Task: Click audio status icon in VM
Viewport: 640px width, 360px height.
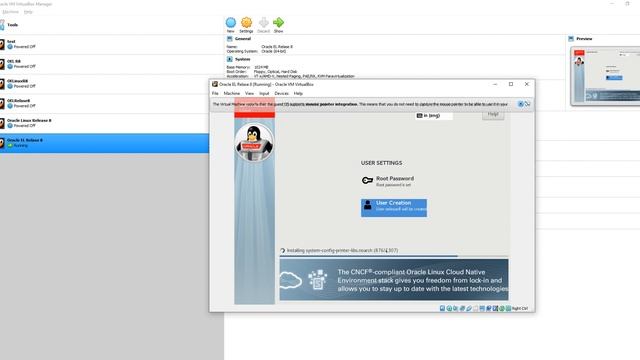Action: (456, 308)
